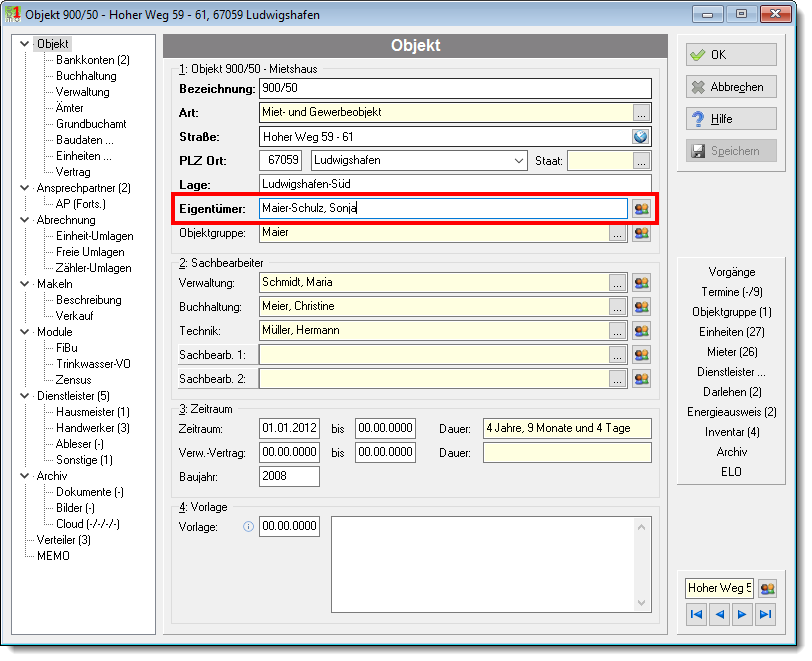Open the Ludwigshafen city dropdown
Image resolution: width=812 pixels, height=661 pixels.
pos(519,161)
